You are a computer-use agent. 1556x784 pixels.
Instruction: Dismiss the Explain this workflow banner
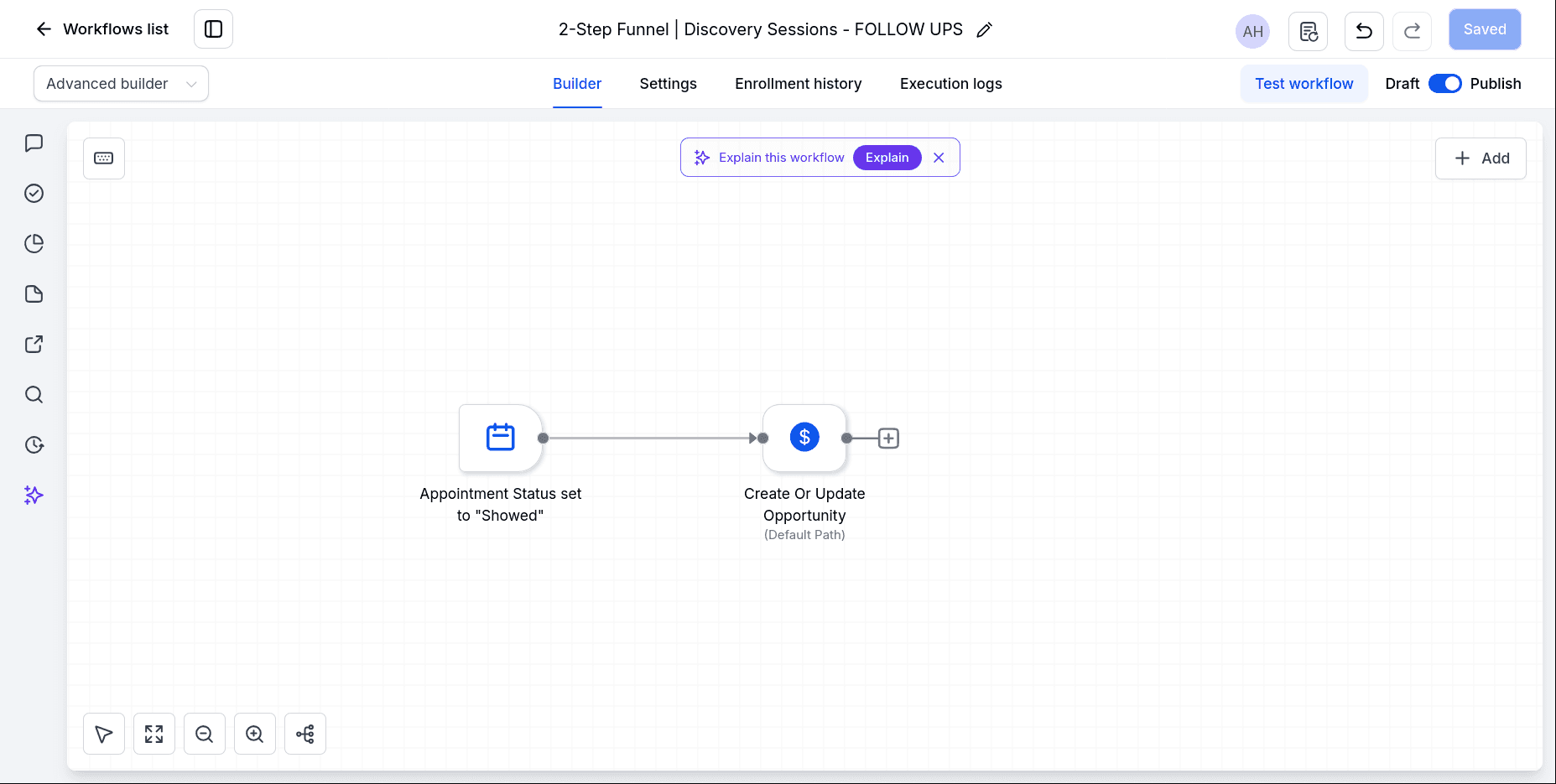coord(939,158)
